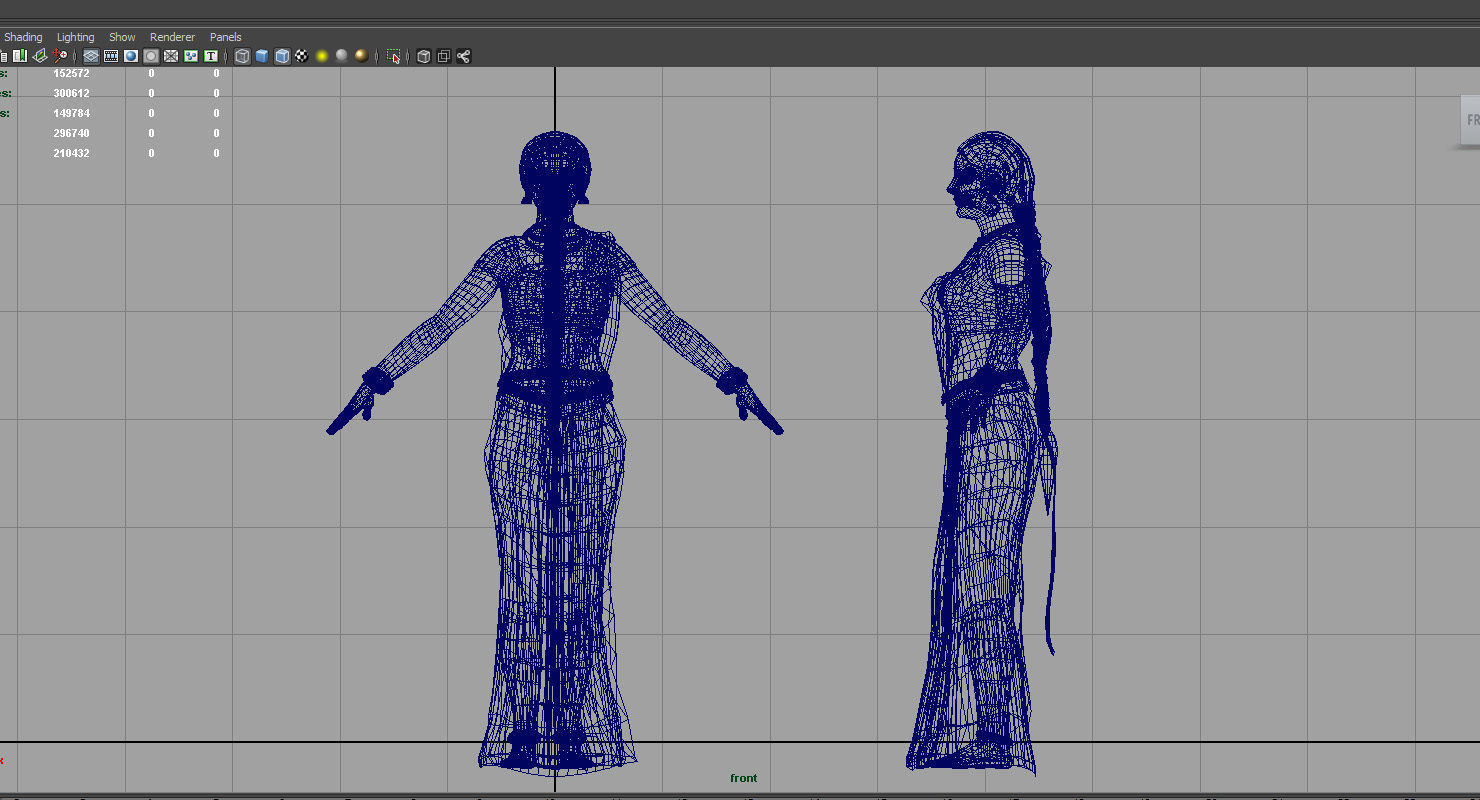The image size is (1480, 800).
Task: Enable wireframe on shaded cube icon
Action: (282, 56)
